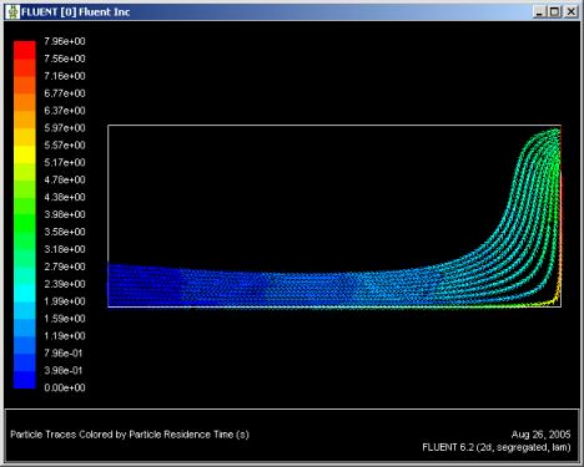Click the legend label 5.97e+00
Viewport: 584px width, 468px height.
click(x=65, y=128)
